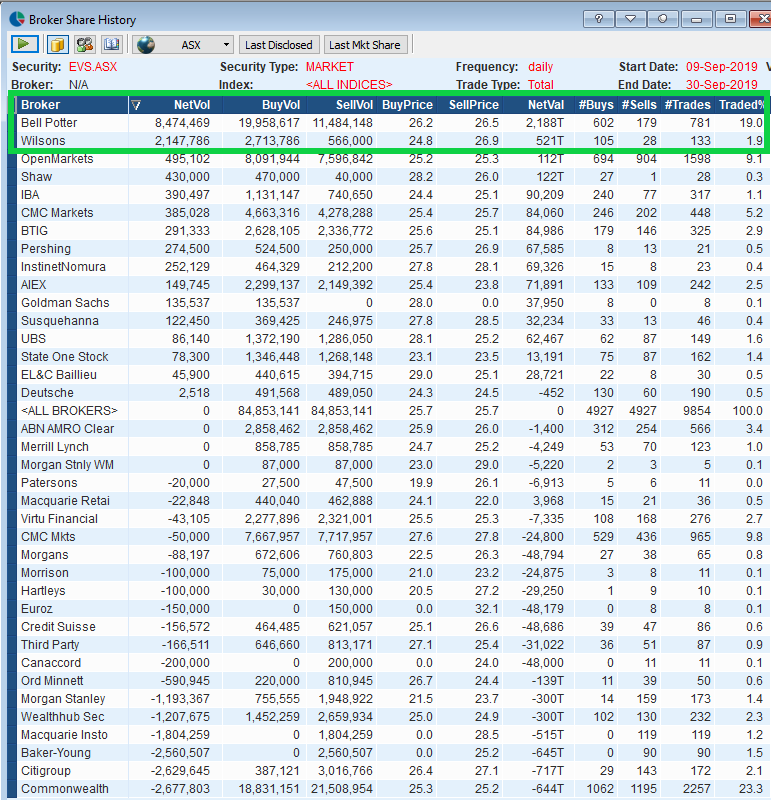Select the Bell Potter row
The height and width of the screenshot is (800, 771).
click(391, 123)
